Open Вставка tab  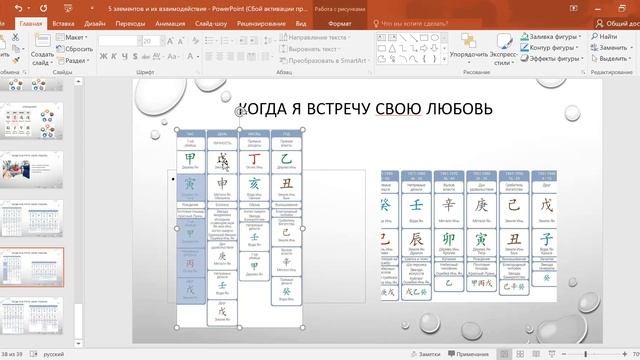pos(63,23)
